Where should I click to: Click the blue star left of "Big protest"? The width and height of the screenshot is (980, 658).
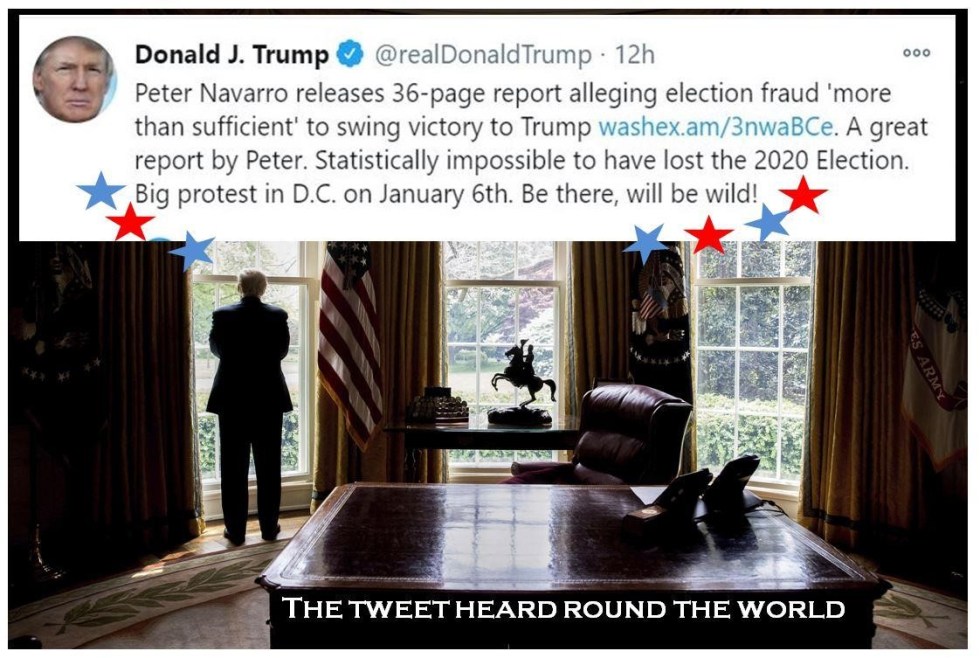[101, 191]
